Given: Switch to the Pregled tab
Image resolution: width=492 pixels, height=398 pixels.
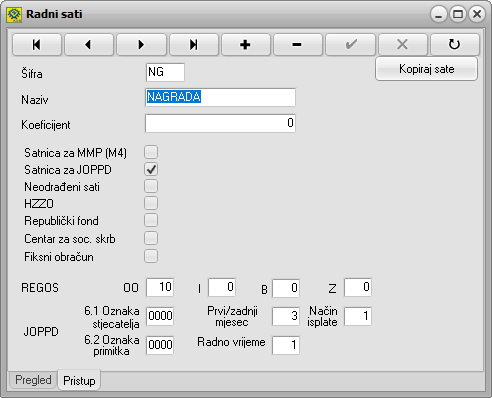Looking at the screenshot, I should tap(33, 380).
